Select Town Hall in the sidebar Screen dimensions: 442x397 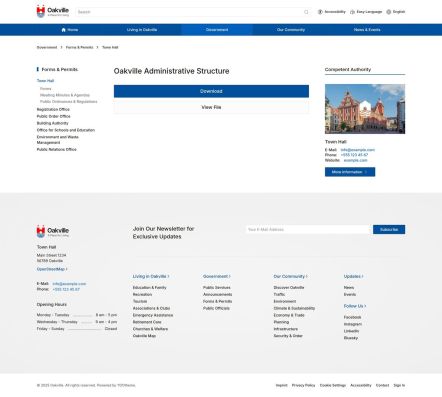tap(45, 81)
